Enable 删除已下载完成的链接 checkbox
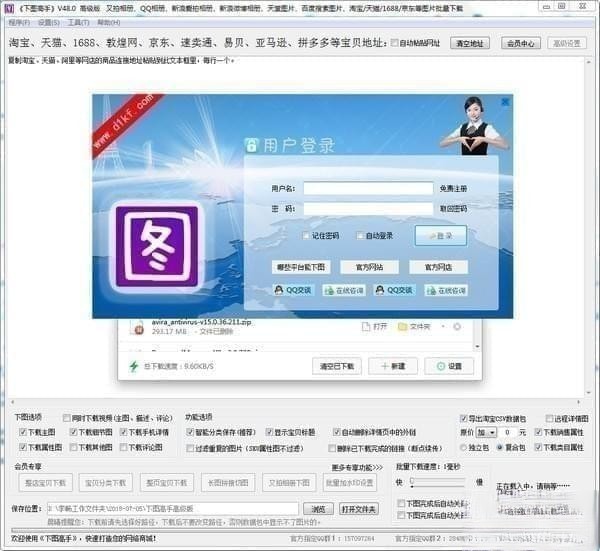The width and height of the screenshot is (600, 551). (332, 448)
